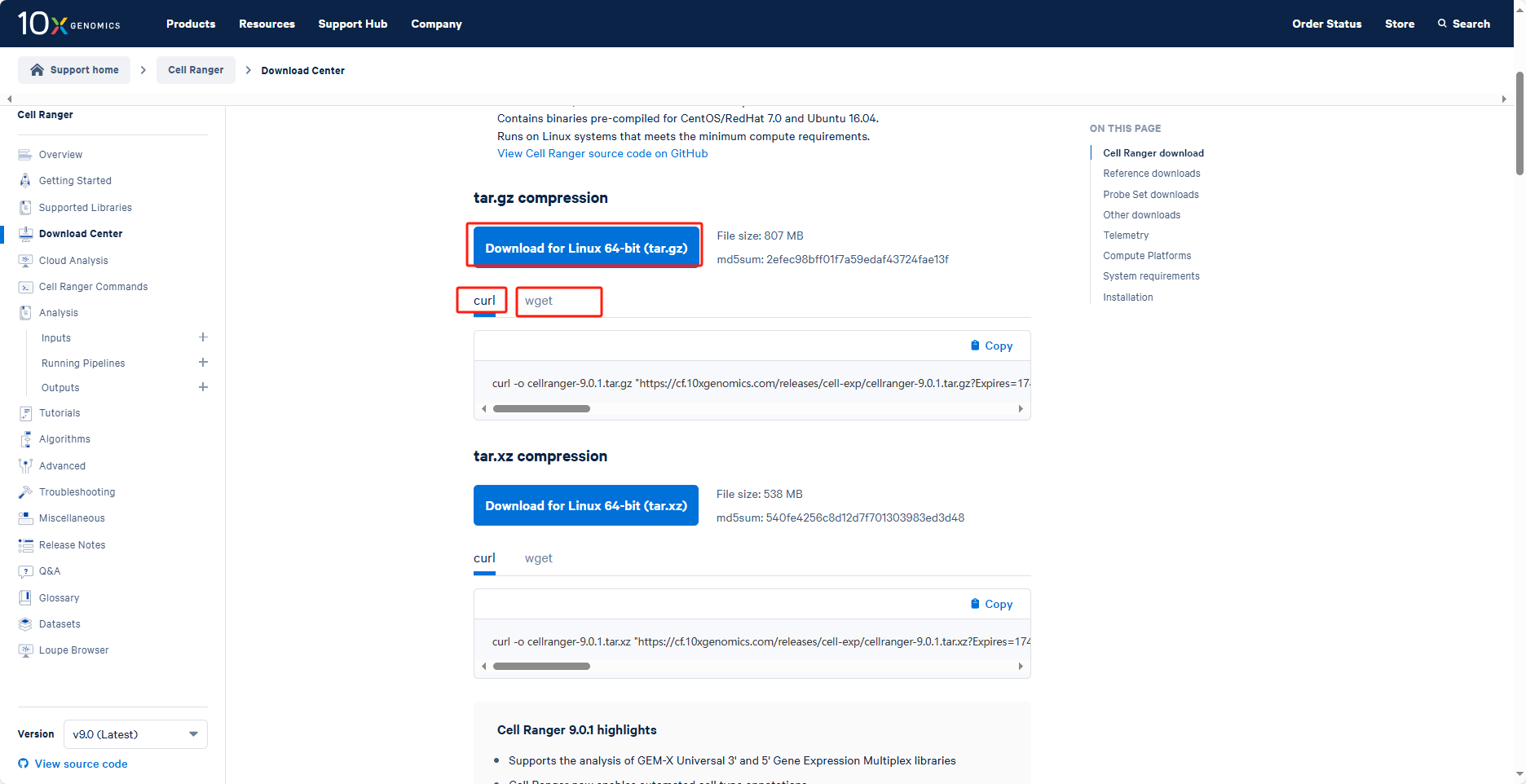Click the Support home breadcrumb button
The width and height of the screenshot is (1526, 784).
point(74,70)
